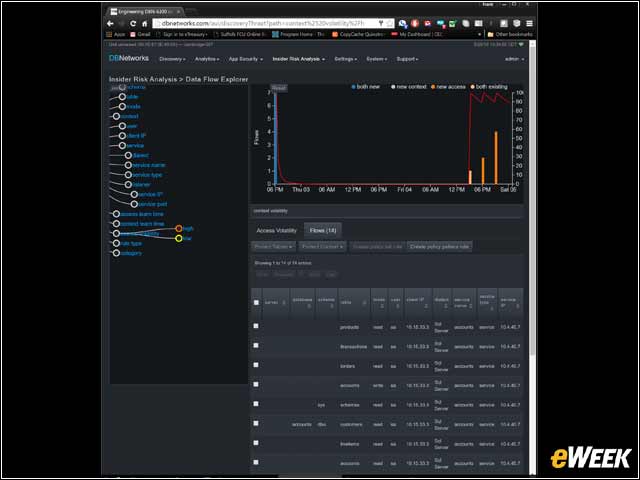
Task: Open the App Security dropdown menu
Action: coord(246,59)
